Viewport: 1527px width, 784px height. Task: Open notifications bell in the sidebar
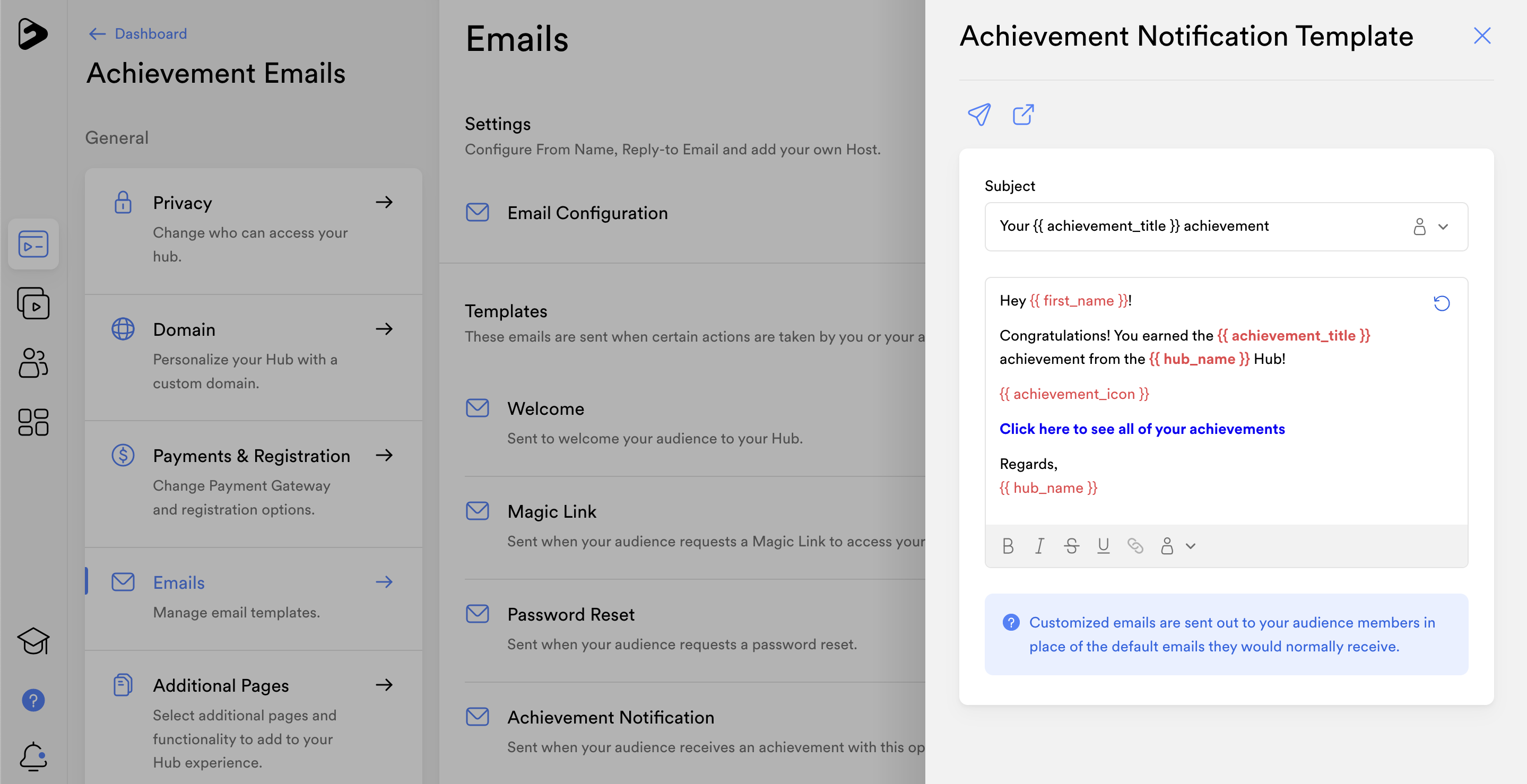click(x=33, y=756)
